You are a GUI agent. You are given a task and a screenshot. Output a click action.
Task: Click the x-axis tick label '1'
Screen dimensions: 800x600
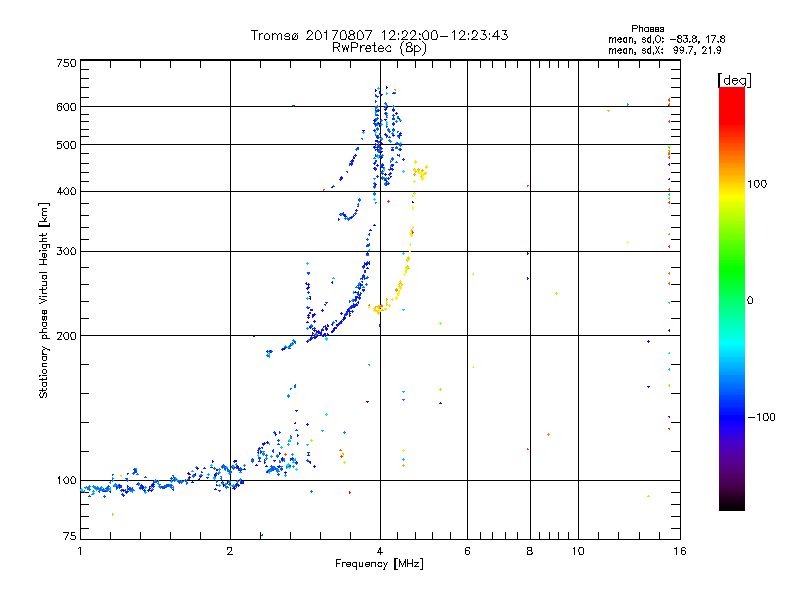(x=80, y=551)
